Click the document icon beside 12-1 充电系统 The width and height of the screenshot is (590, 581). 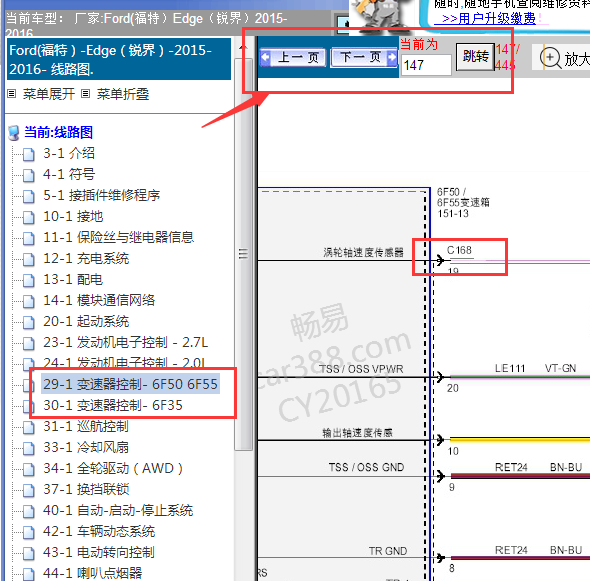[x=29, y=259]
